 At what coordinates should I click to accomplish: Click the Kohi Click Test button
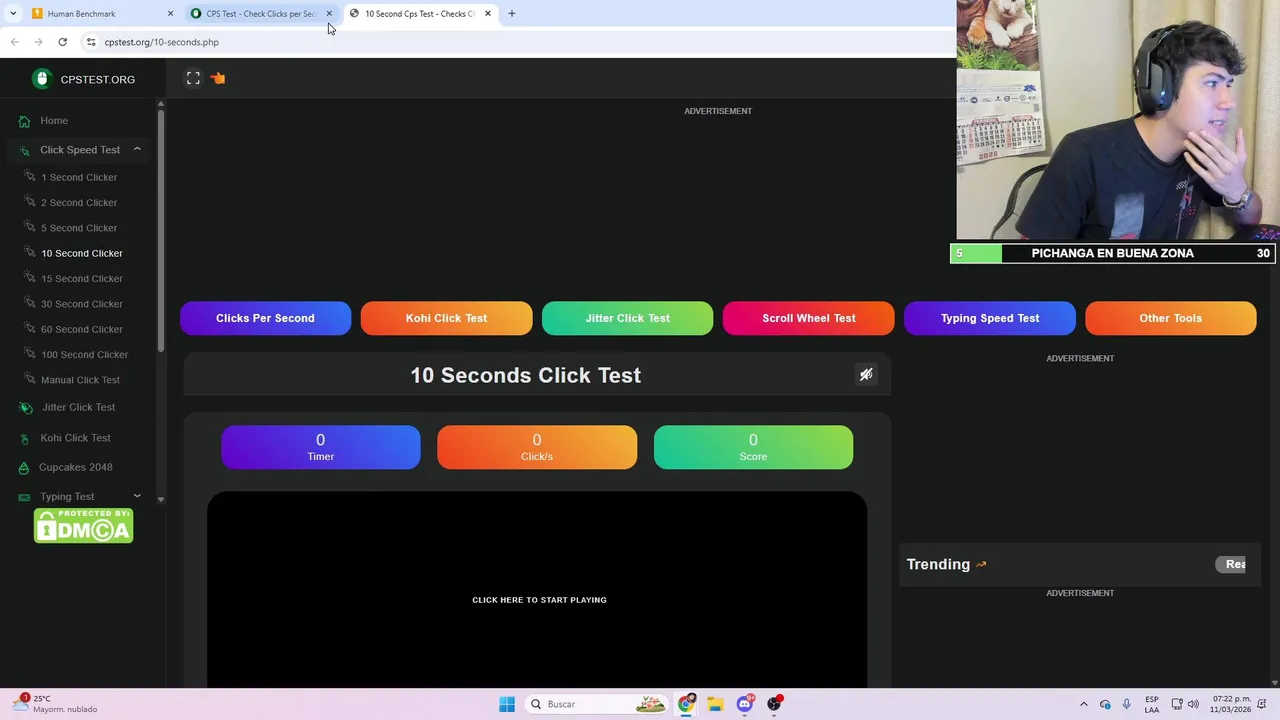[446, 318]
